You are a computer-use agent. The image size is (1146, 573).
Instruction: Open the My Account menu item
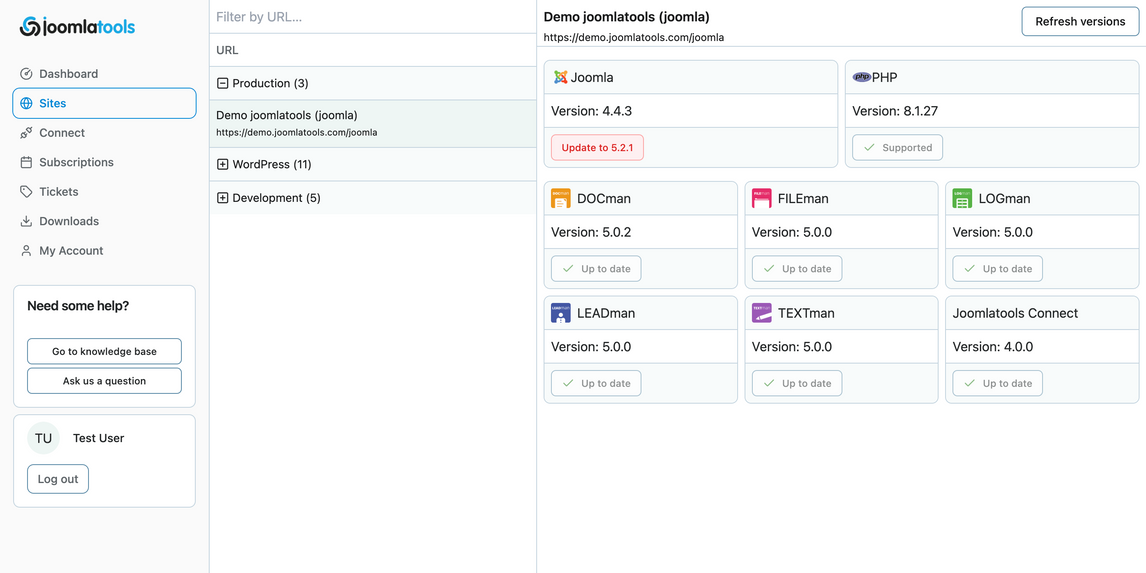tap(105, 251)
